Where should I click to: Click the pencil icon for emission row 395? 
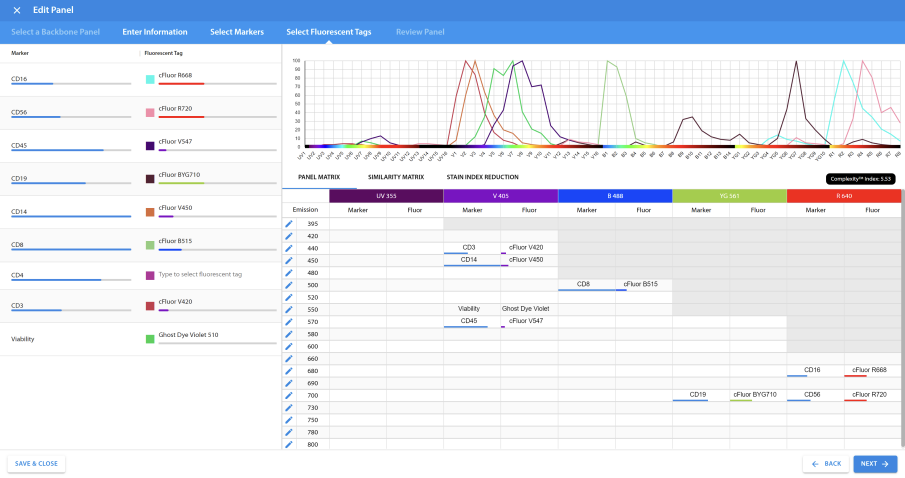(x=289, y=224)
